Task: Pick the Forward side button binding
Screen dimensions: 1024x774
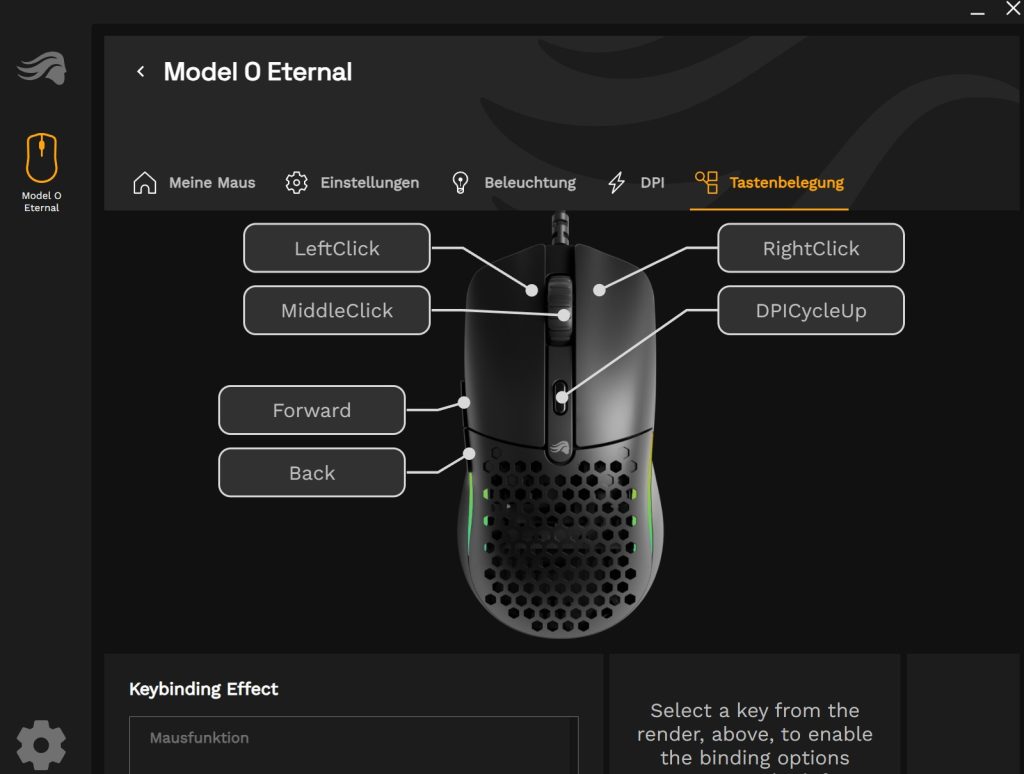Action: point(312,410)
